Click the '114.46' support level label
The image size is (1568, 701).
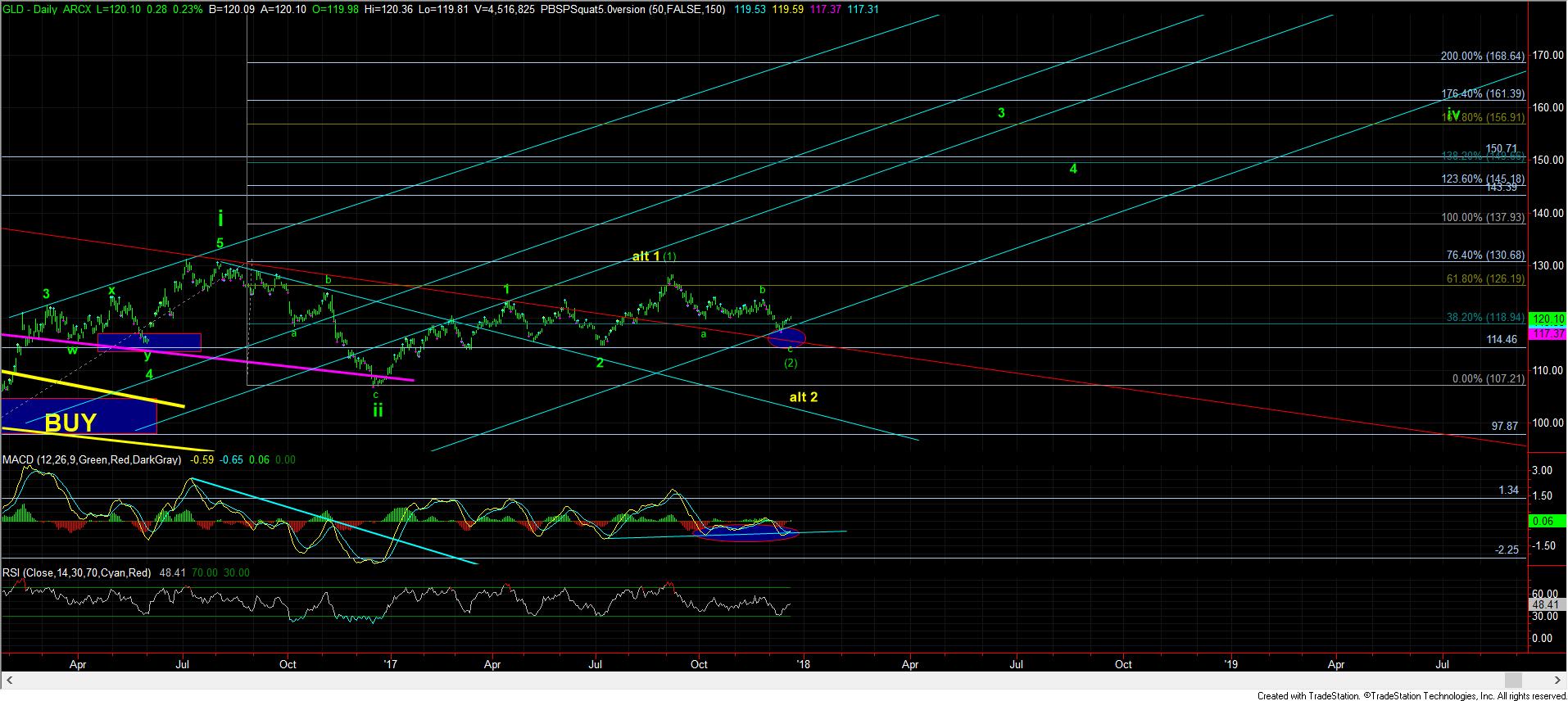(1503, 339)
